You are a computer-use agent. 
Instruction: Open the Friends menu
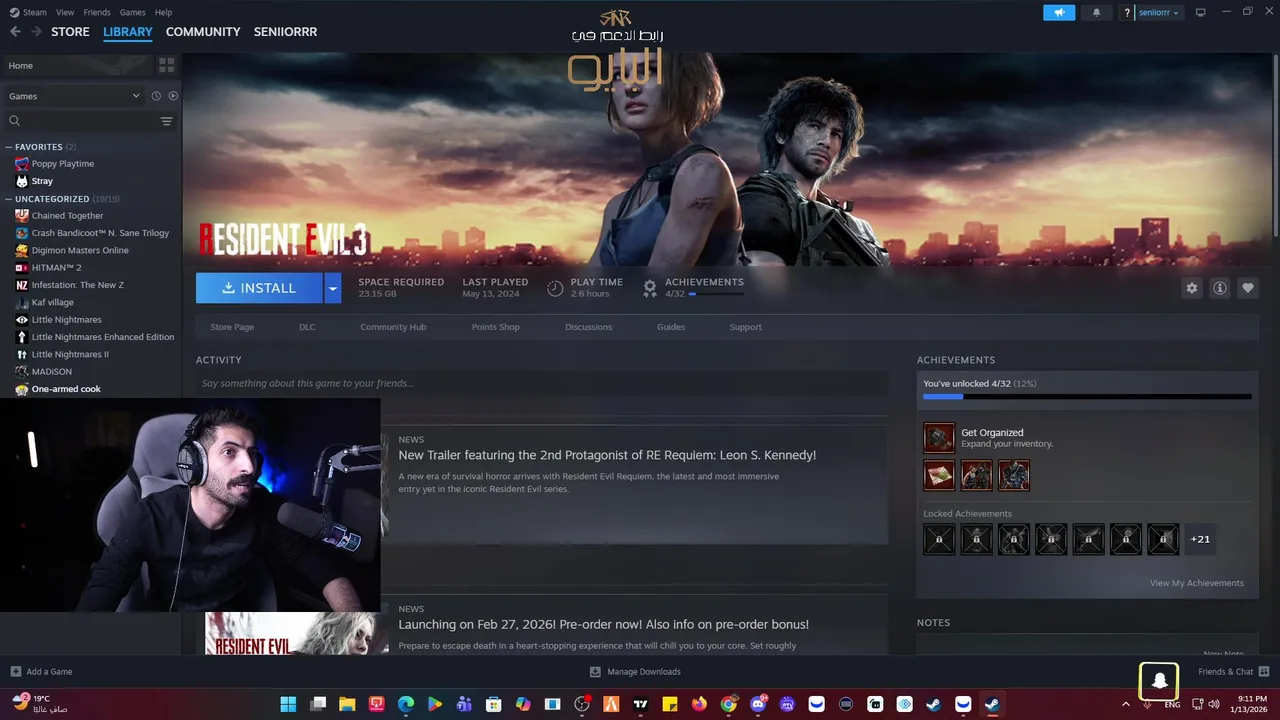pyautogui.click(x=97, y=12)
